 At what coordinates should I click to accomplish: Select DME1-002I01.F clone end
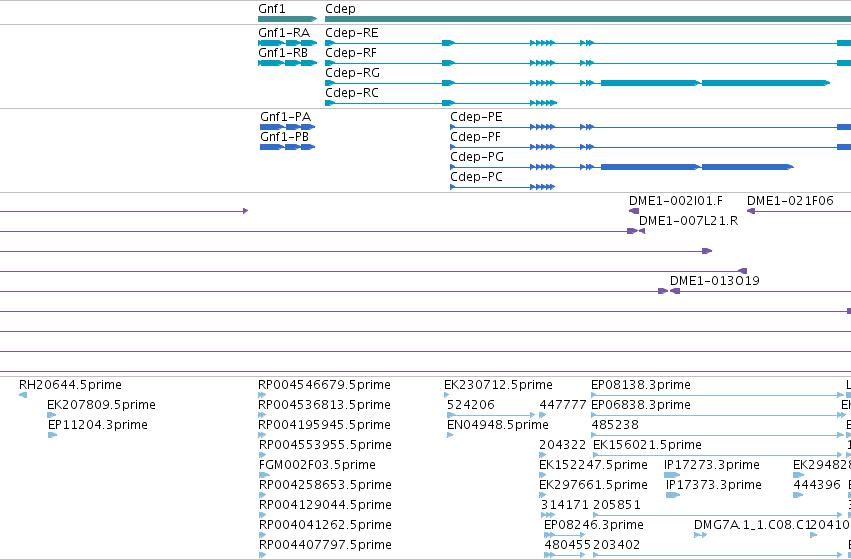click(x=634, y=211)
